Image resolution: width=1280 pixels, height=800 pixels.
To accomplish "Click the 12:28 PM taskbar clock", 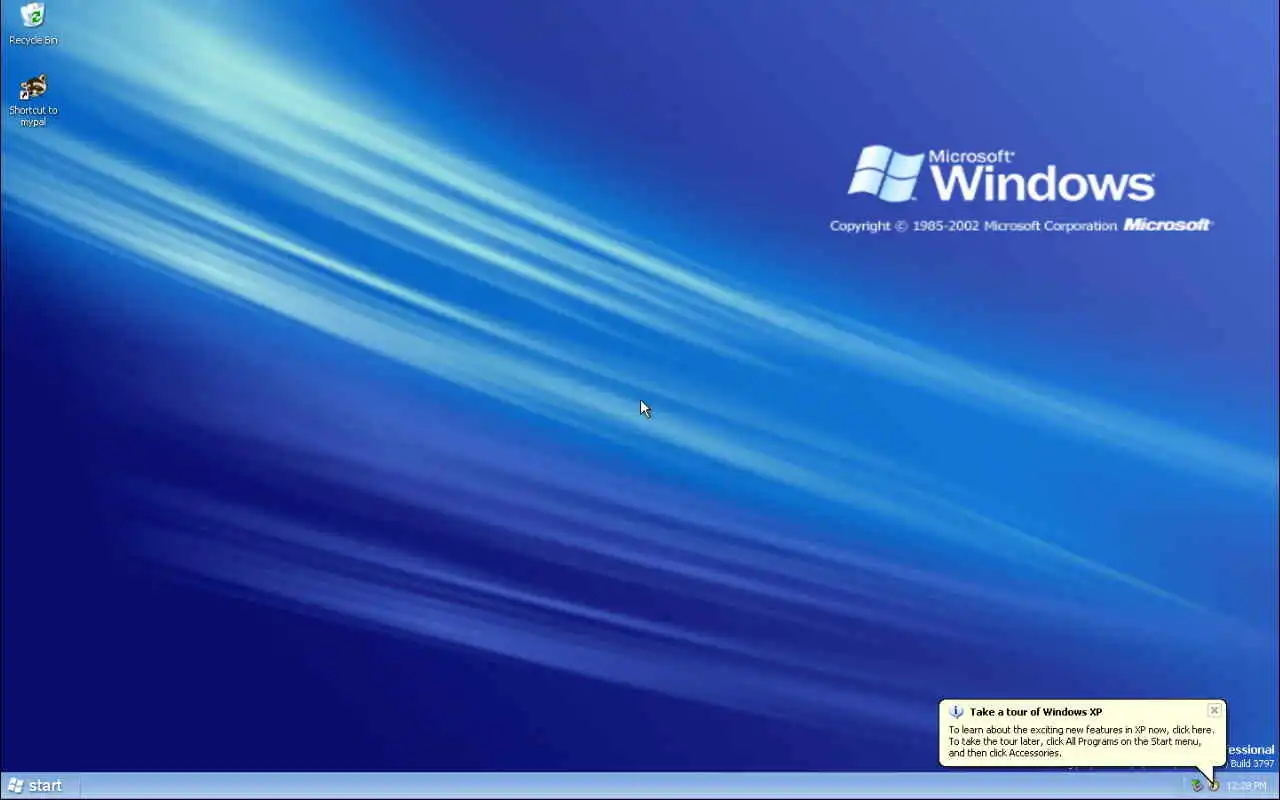I will coord(1246,786).
